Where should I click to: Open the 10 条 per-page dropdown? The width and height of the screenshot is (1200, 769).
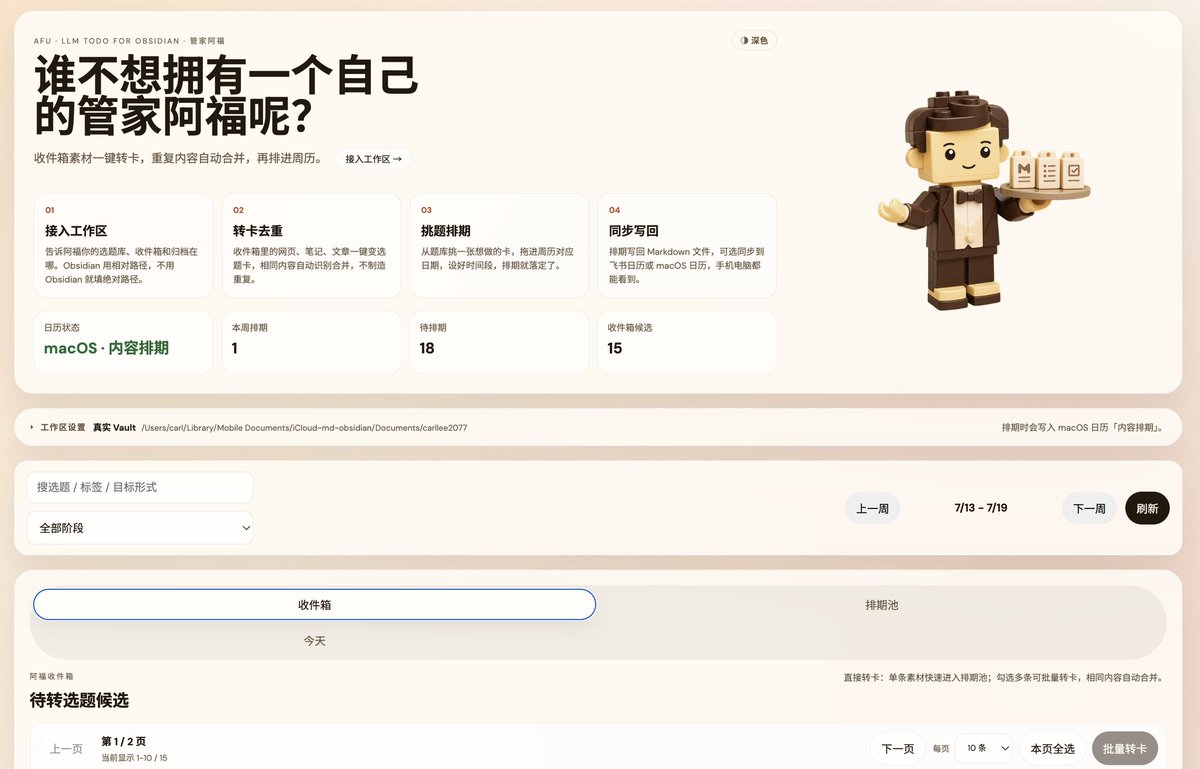click(x=984, y=749)
